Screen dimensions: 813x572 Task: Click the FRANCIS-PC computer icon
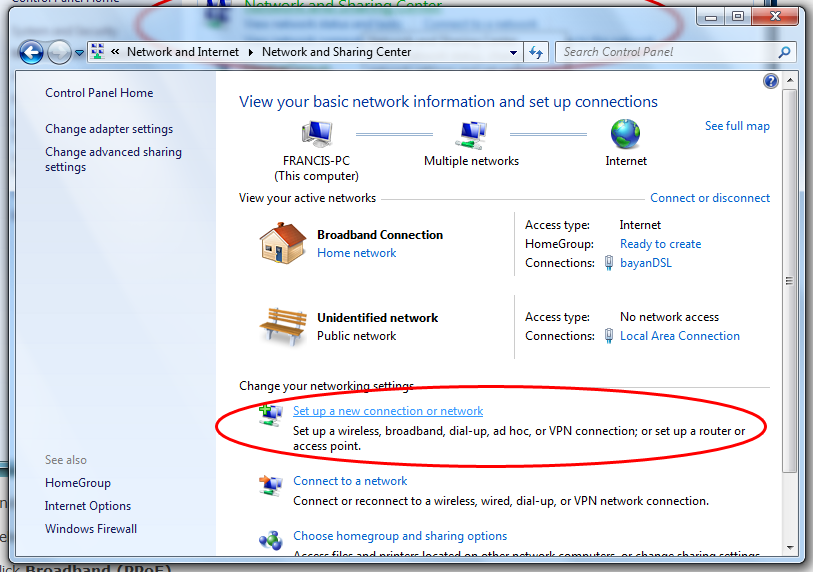(x=317, y=133)
